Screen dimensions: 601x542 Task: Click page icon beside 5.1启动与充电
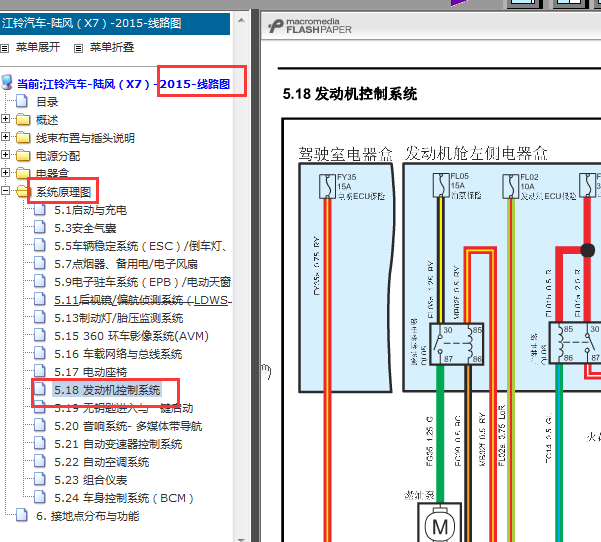click(40, 209)
